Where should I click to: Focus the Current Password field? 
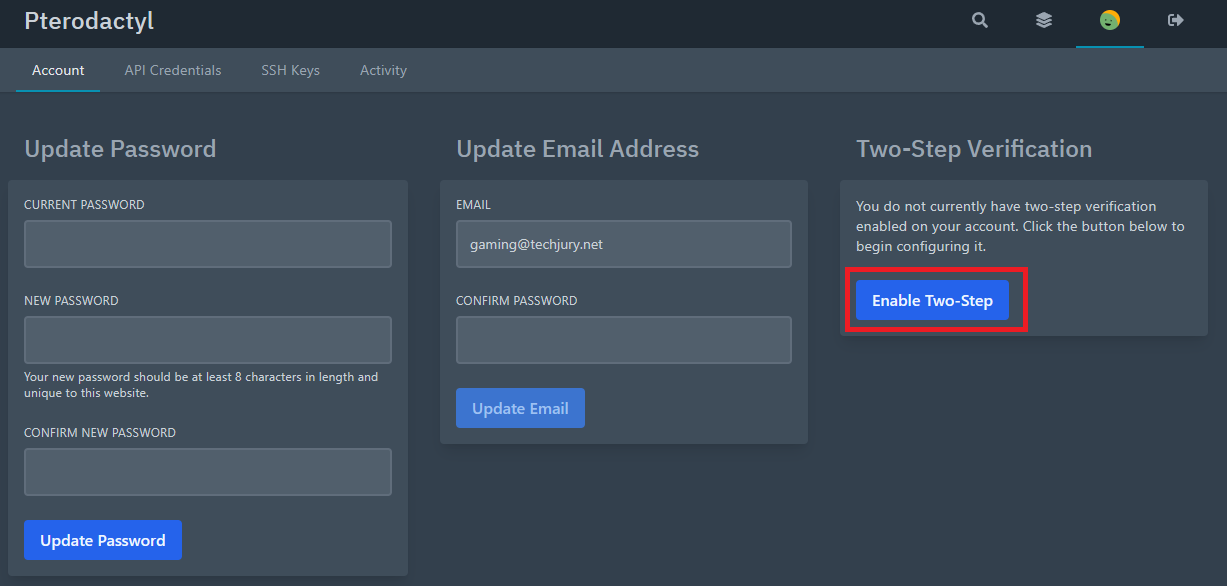point(208,244)
